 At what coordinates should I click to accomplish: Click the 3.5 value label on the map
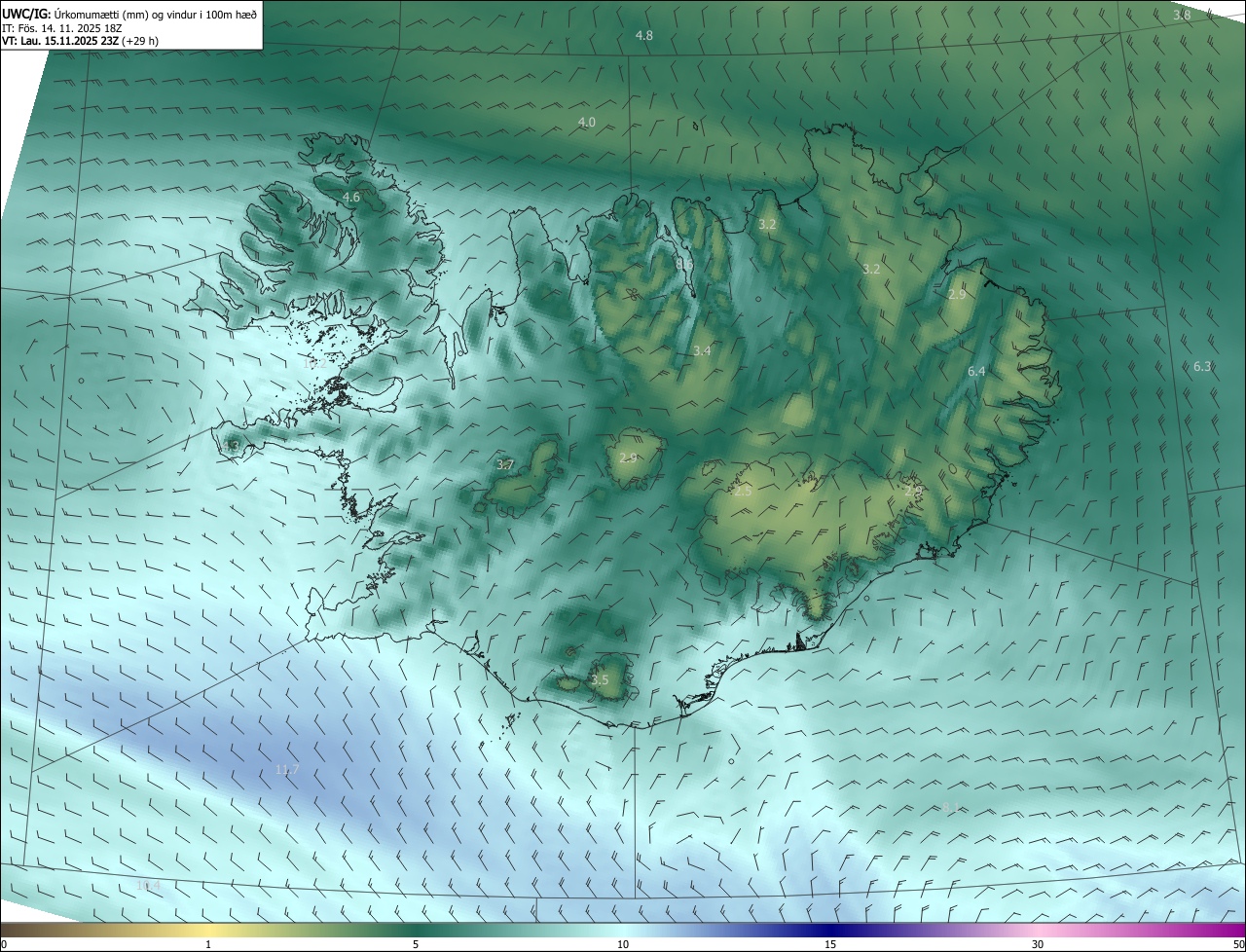pos(600,680)
